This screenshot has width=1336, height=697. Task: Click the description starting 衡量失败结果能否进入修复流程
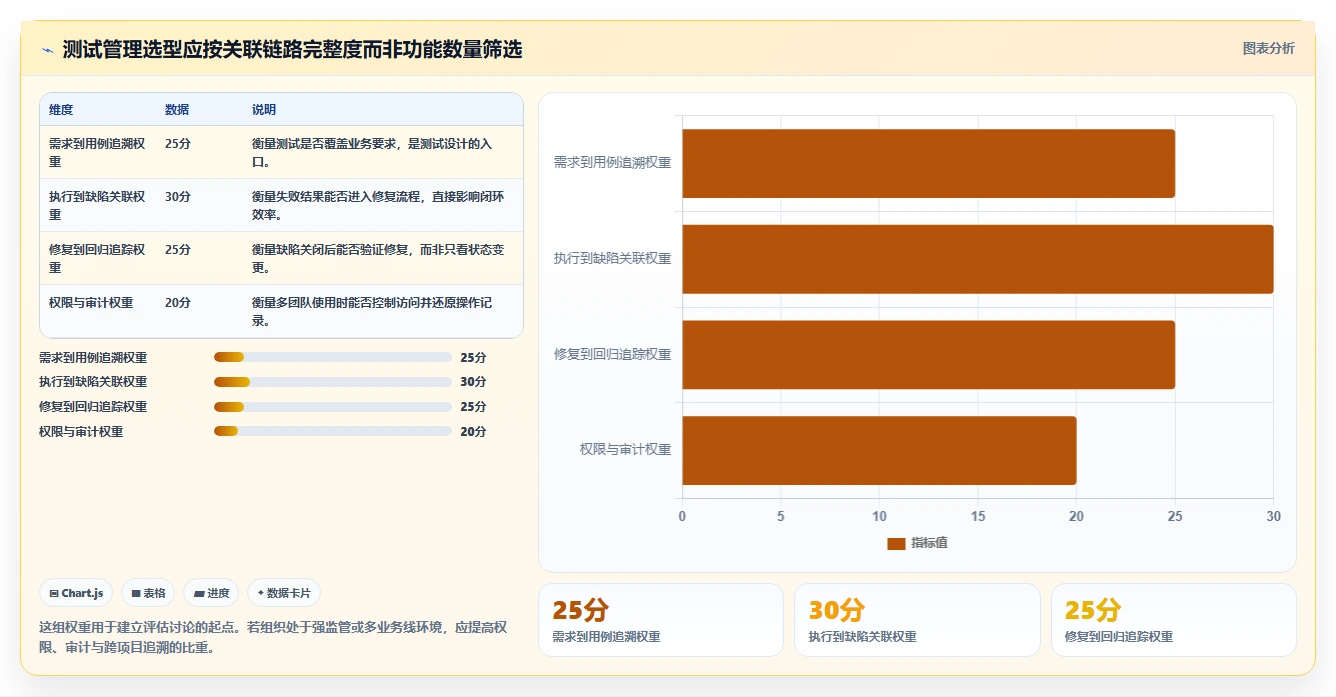[x=378, y=205]
